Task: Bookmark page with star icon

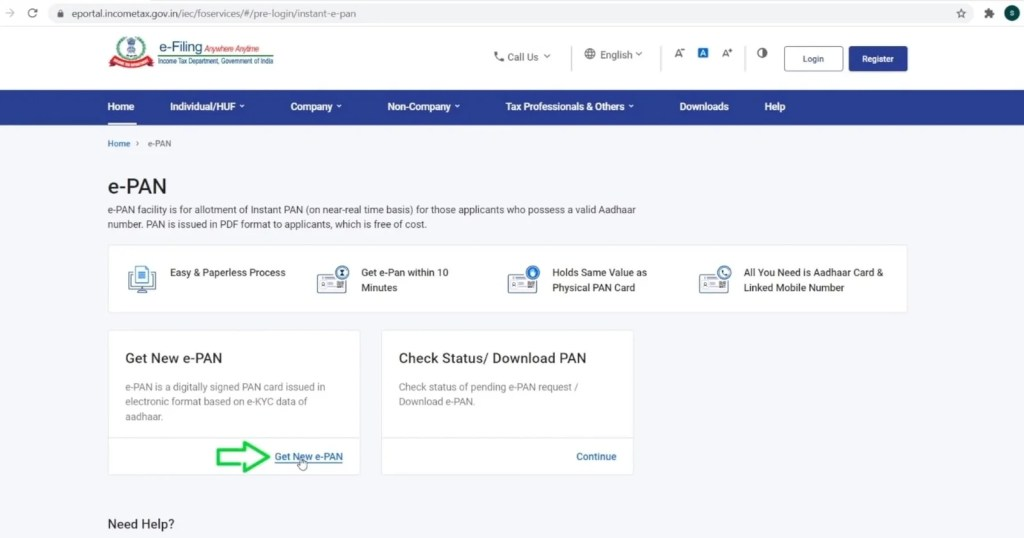Action: click(x=961, y=13)
